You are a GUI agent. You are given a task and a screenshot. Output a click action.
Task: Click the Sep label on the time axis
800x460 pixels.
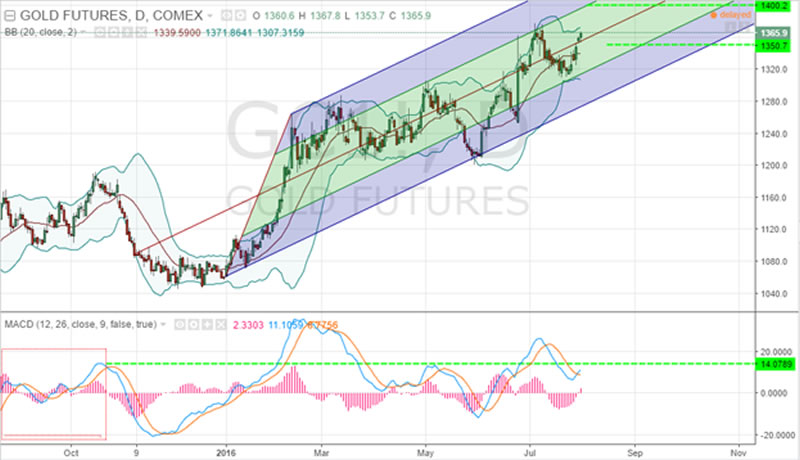635,452
